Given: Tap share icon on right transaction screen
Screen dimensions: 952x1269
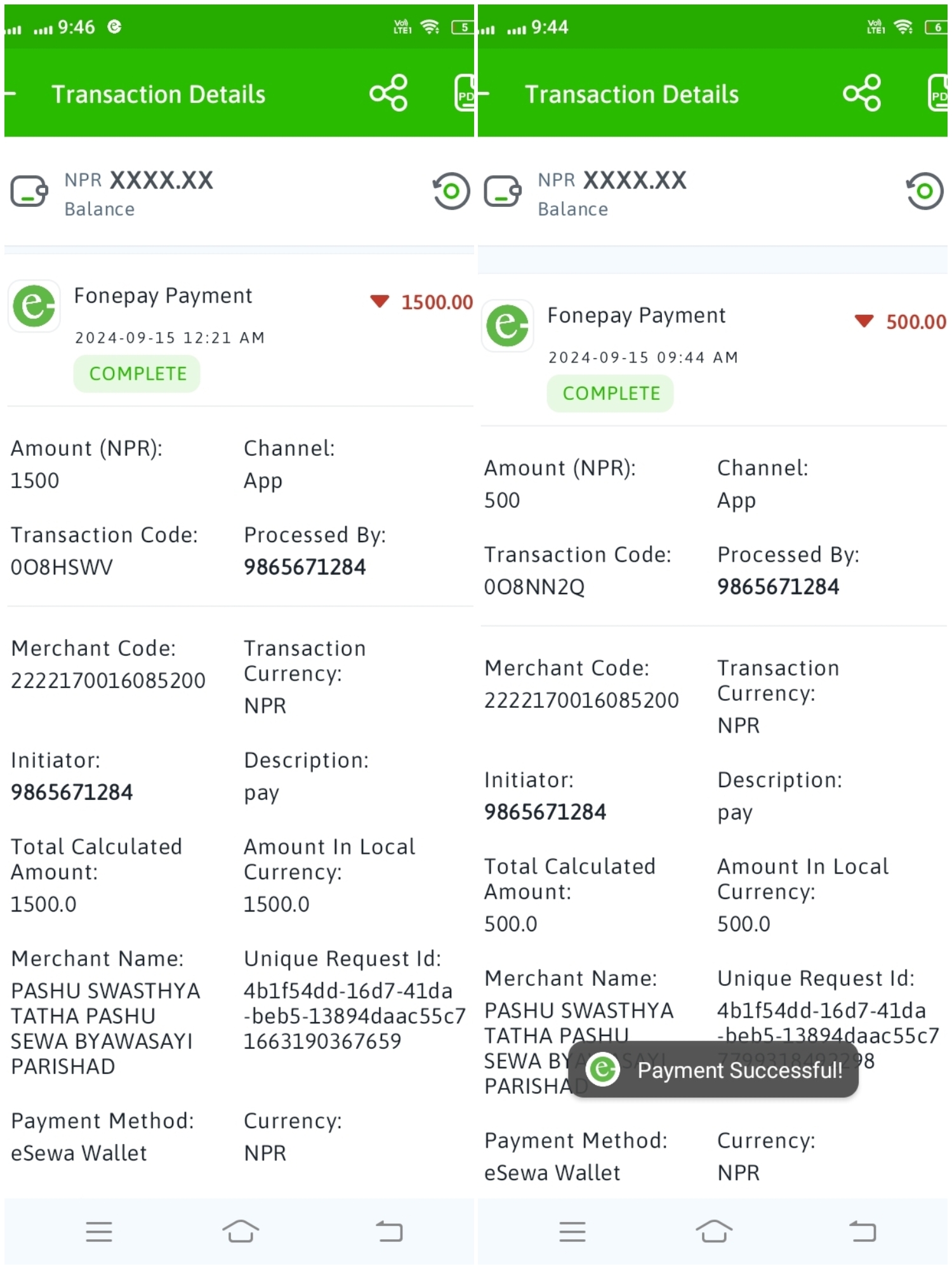Looking at the screenshot, I should click(862, 93).
